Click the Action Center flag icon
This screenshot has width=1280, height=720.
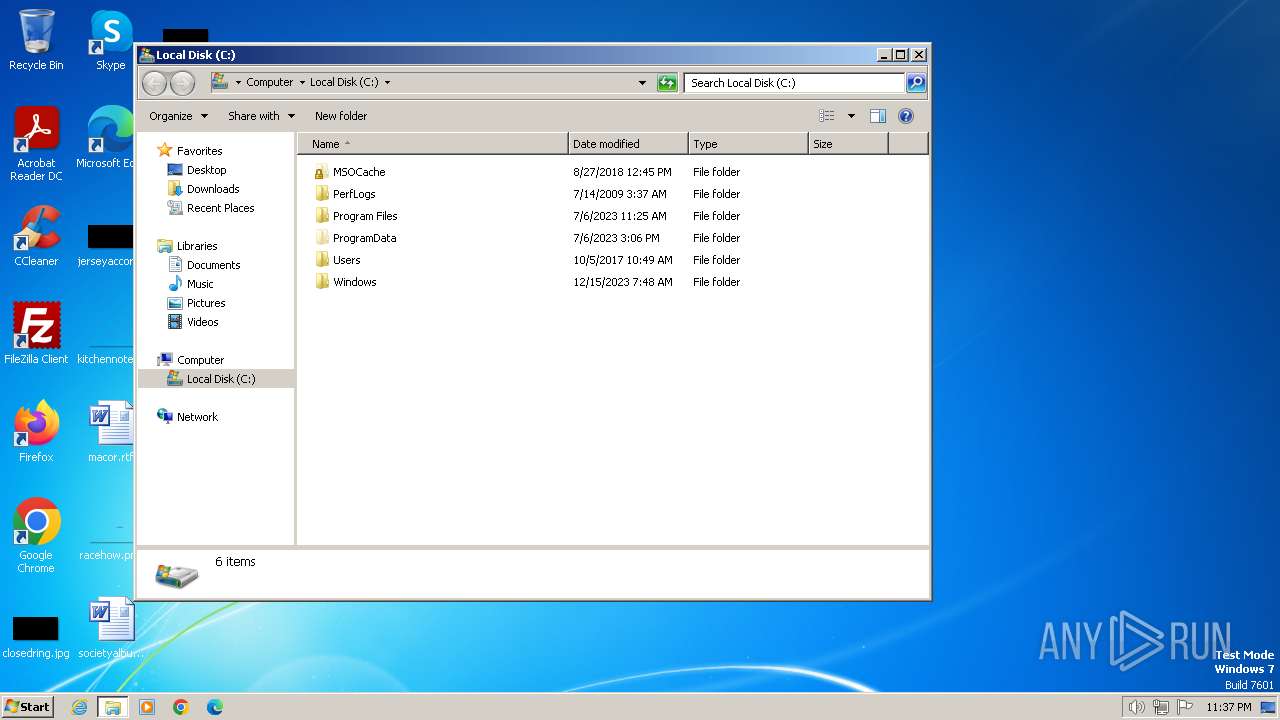click(x=1185, y=707)
